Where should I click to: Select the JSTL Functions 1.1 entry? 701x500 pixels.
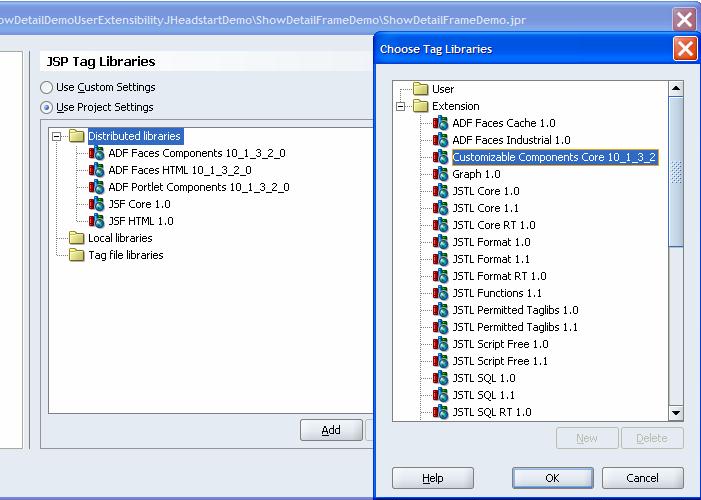click(497, 293)
